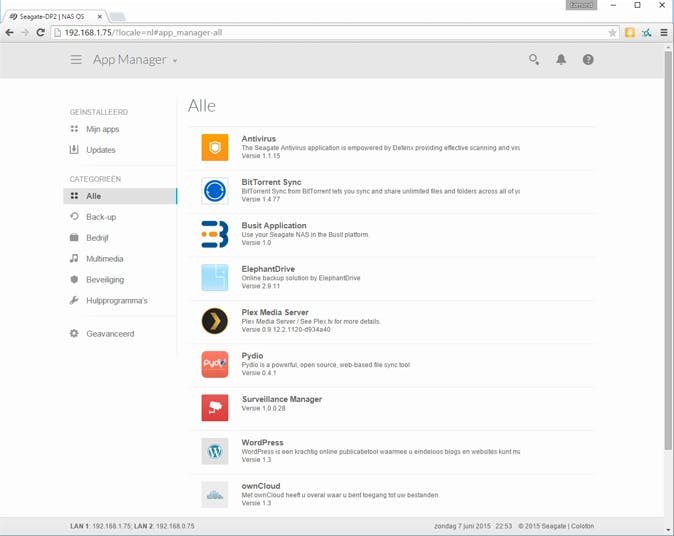The image size is (674, 536).
Task: Expand the App Manager dropdown arrow
Action: click(x=175, y=61)
